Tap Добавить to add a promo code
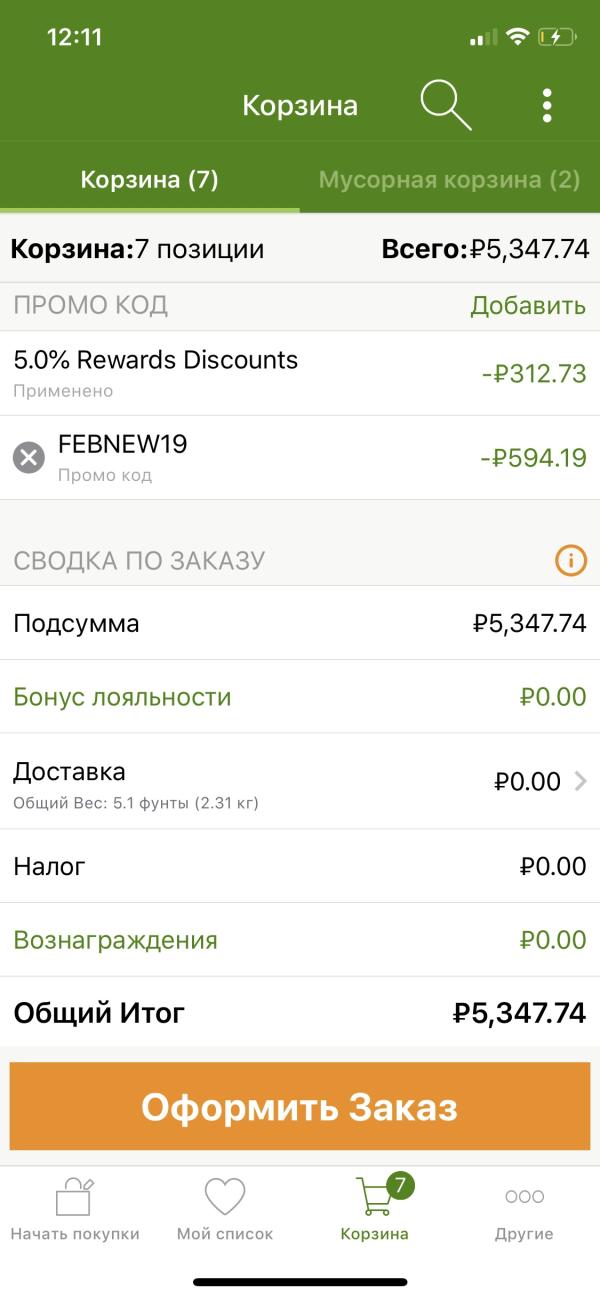600x1298 pixels. coord(528,306)
